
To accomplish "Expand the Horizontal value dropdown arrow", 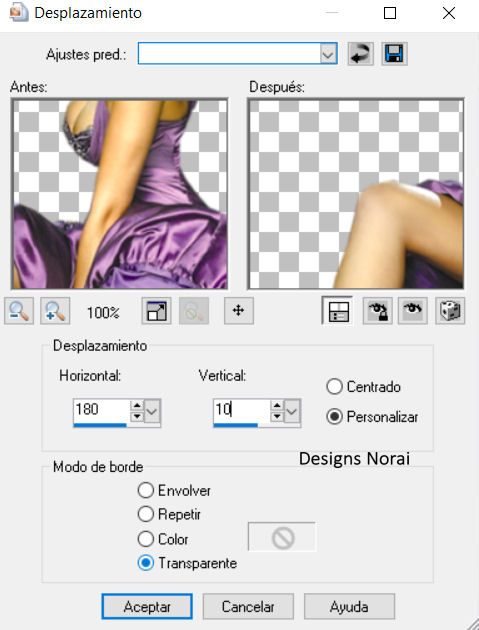I will [152, 411].
